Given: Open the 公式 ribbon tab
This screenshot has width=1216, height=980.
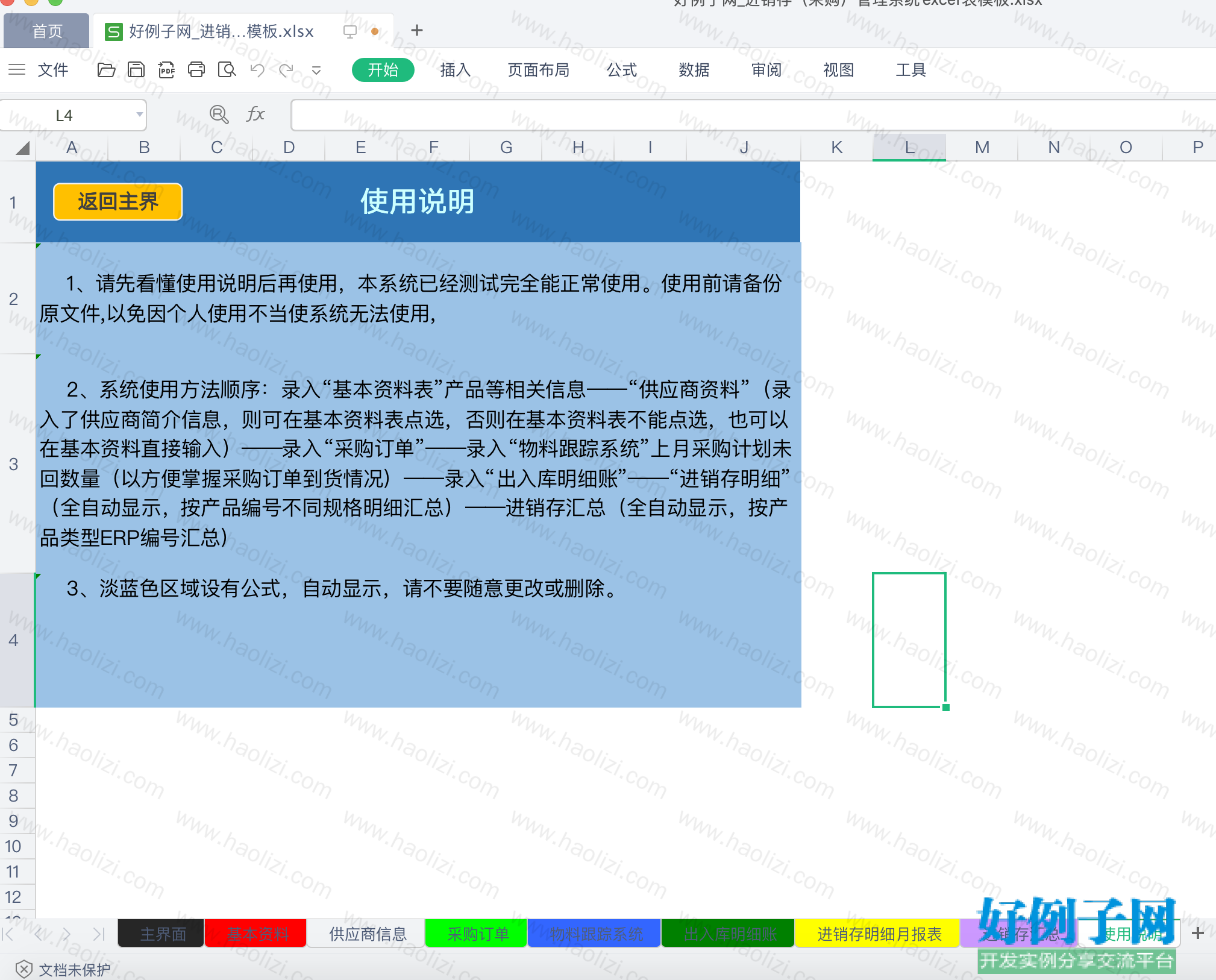Looking at the screenshot, I should (622, 70).
